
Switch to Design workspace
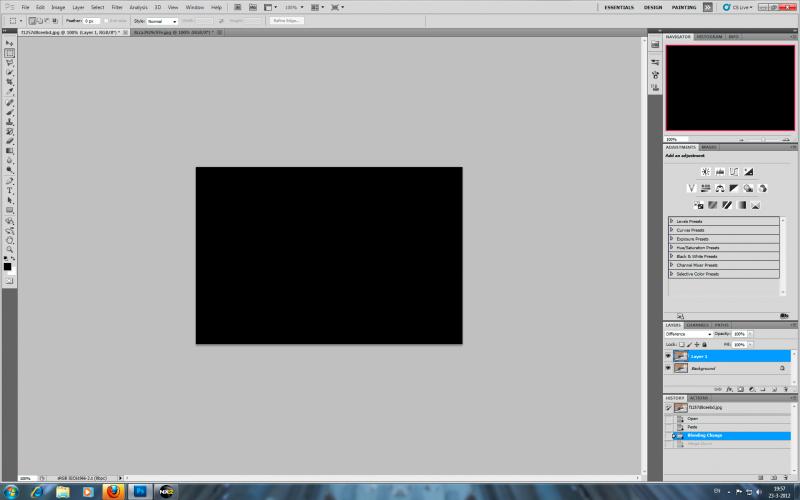[653, 8]
